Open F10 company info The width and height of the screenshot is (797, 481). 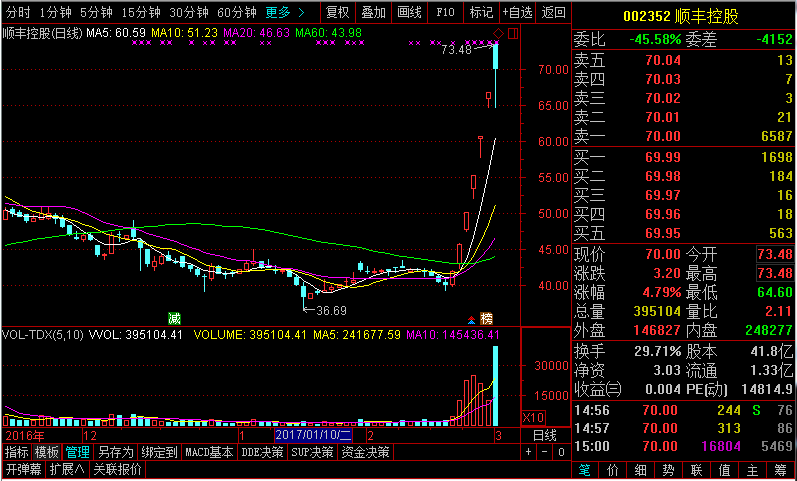[445, 12]
